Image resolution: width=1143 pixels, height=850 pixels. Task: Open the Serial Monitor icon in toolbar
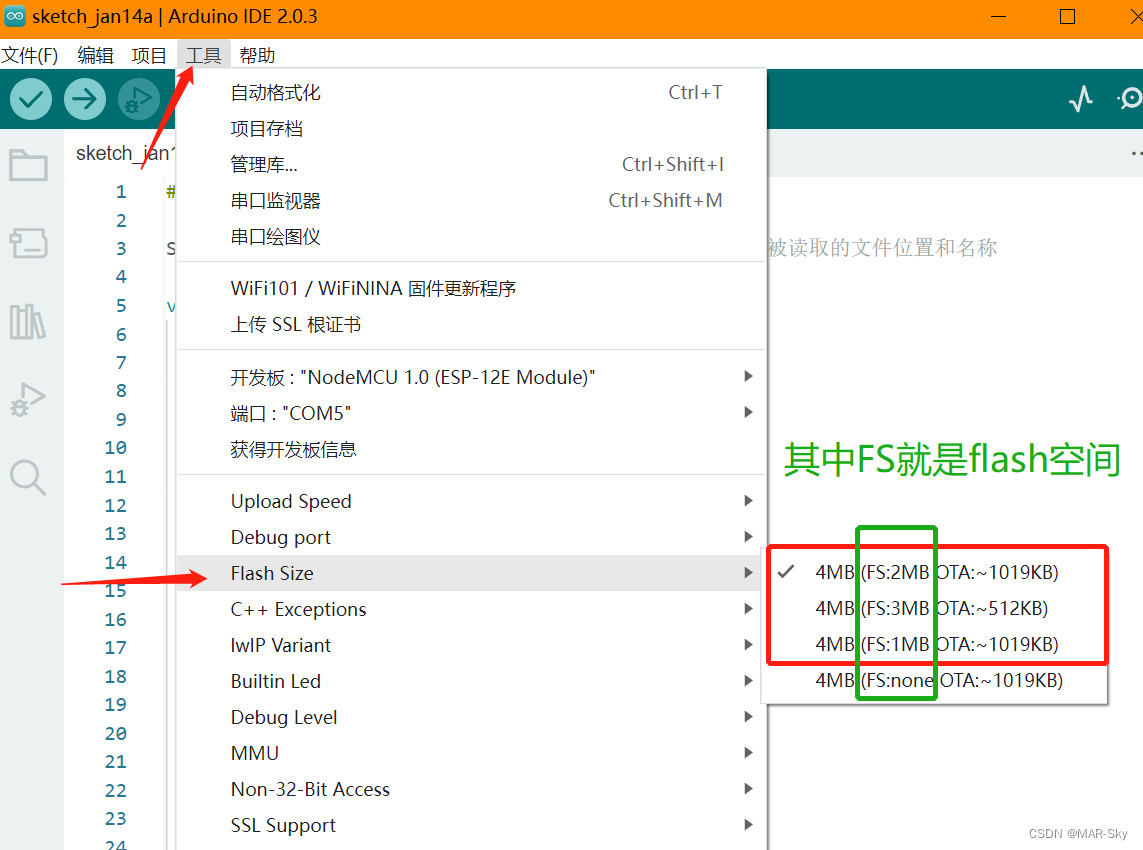point(1130,98)
